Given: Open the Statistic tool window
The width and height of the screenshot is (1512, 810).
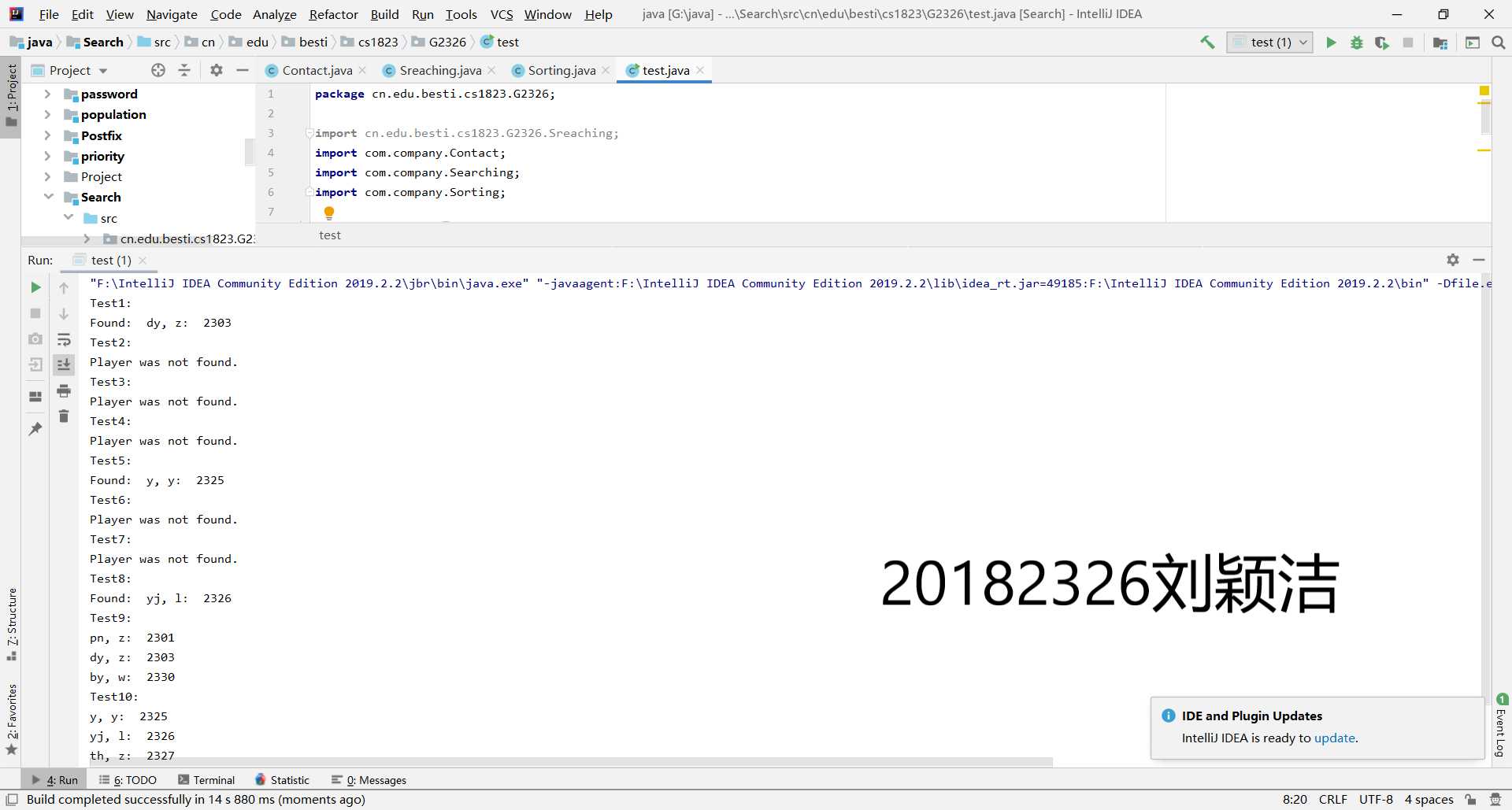Looking at the screenshot, I should [x=282, y=780].
